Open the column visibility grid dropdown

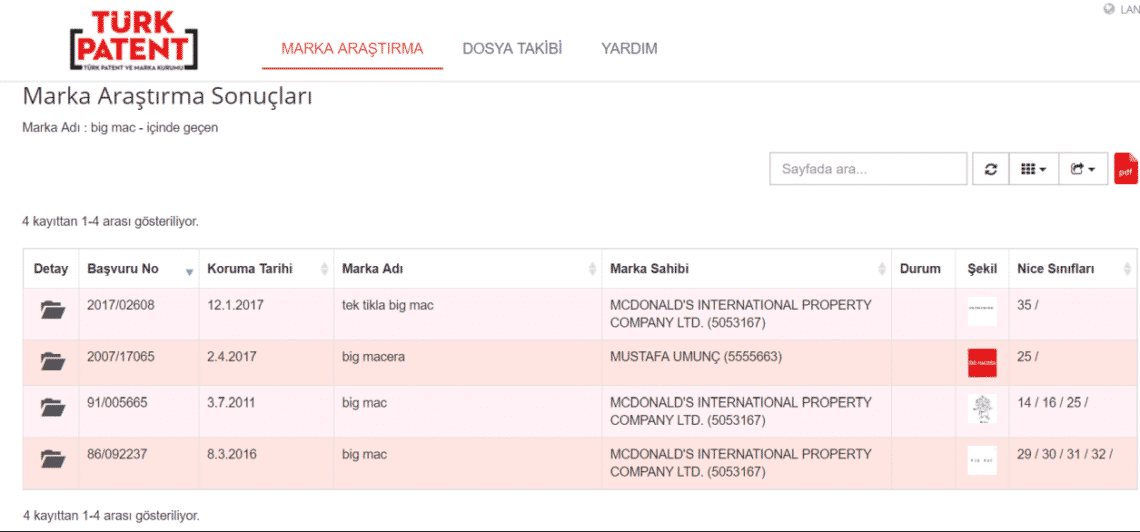click(x=1033, y=169)
